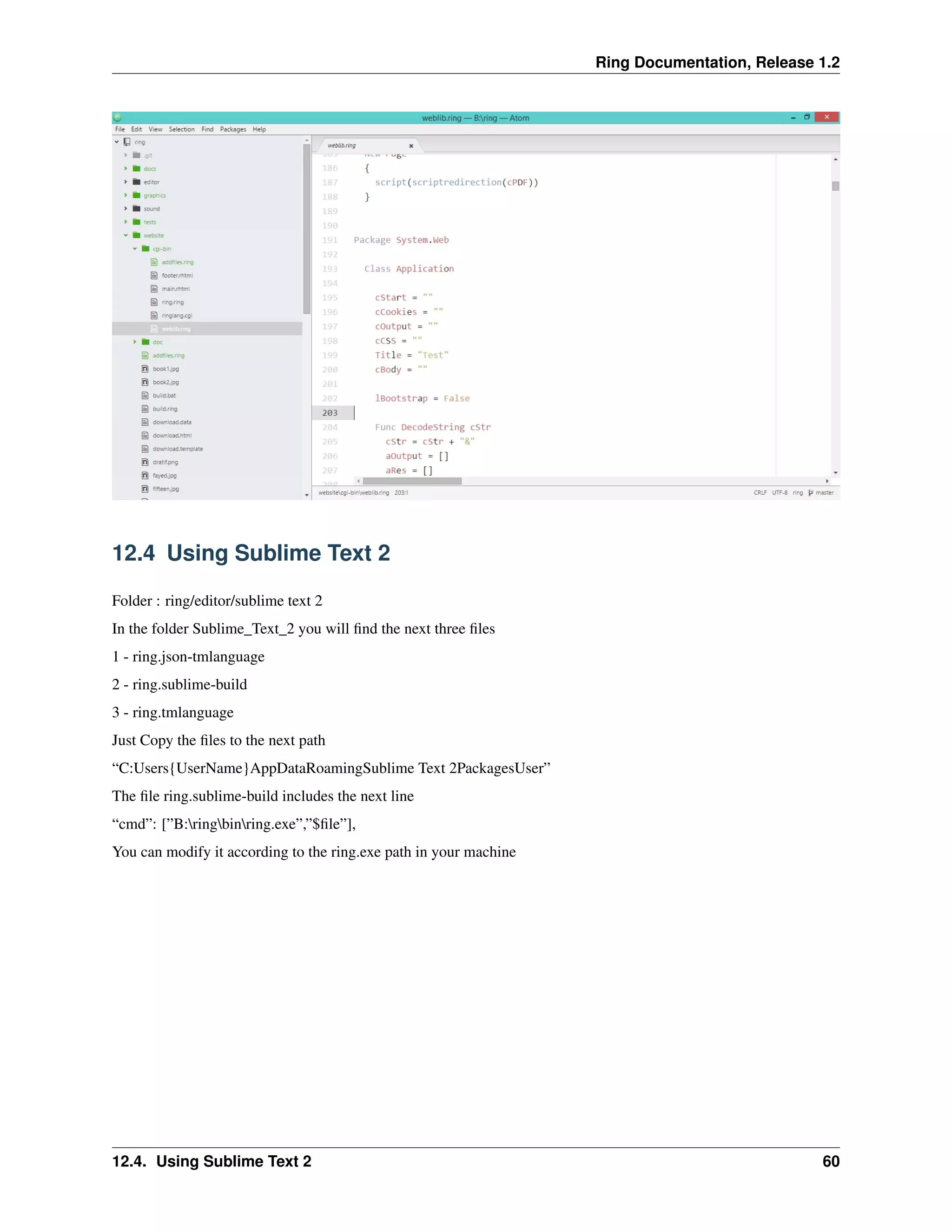Click the CRLF line ending indicator
952x1232 pixels.
760,492
